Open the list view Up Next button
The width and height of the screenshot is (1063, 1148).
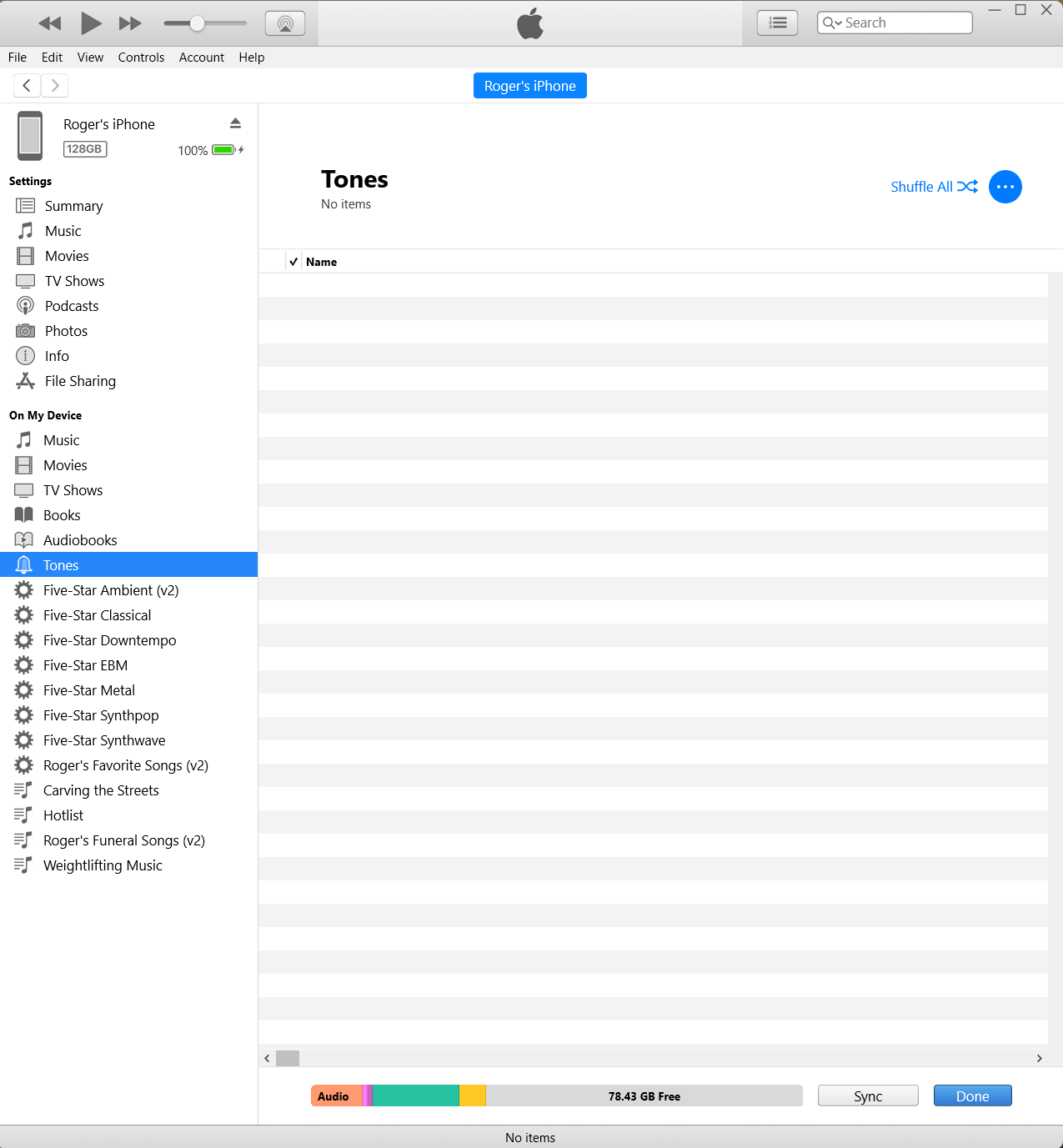point(777,23)
